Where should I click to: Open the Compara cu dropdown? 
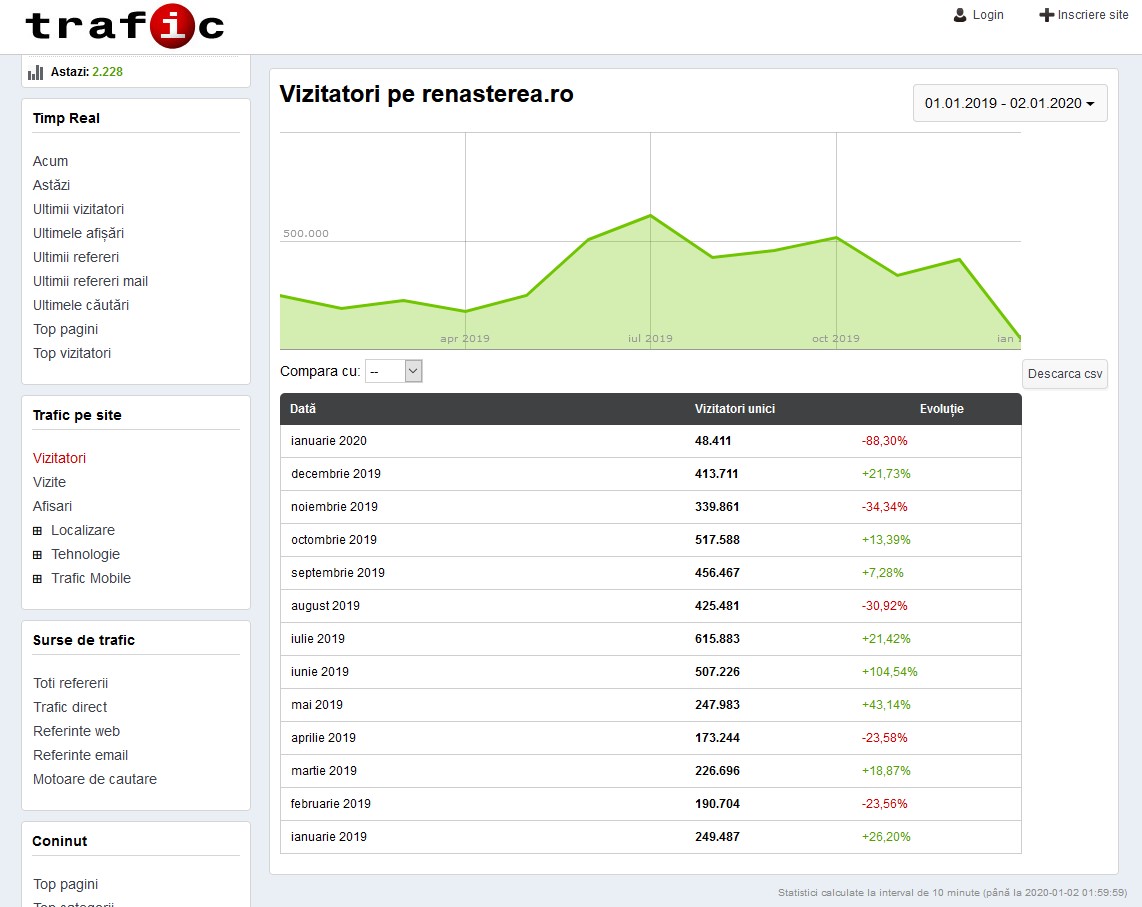pos(394,371)
